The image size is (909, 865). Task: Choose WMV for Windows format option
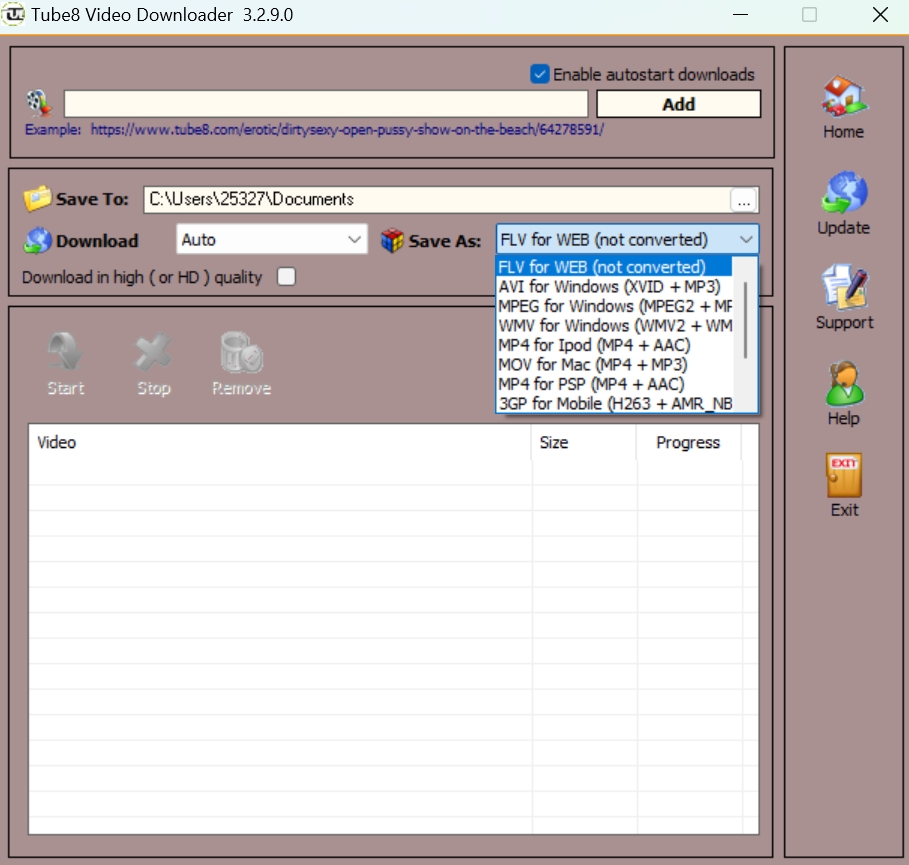[x=615, y=326]
